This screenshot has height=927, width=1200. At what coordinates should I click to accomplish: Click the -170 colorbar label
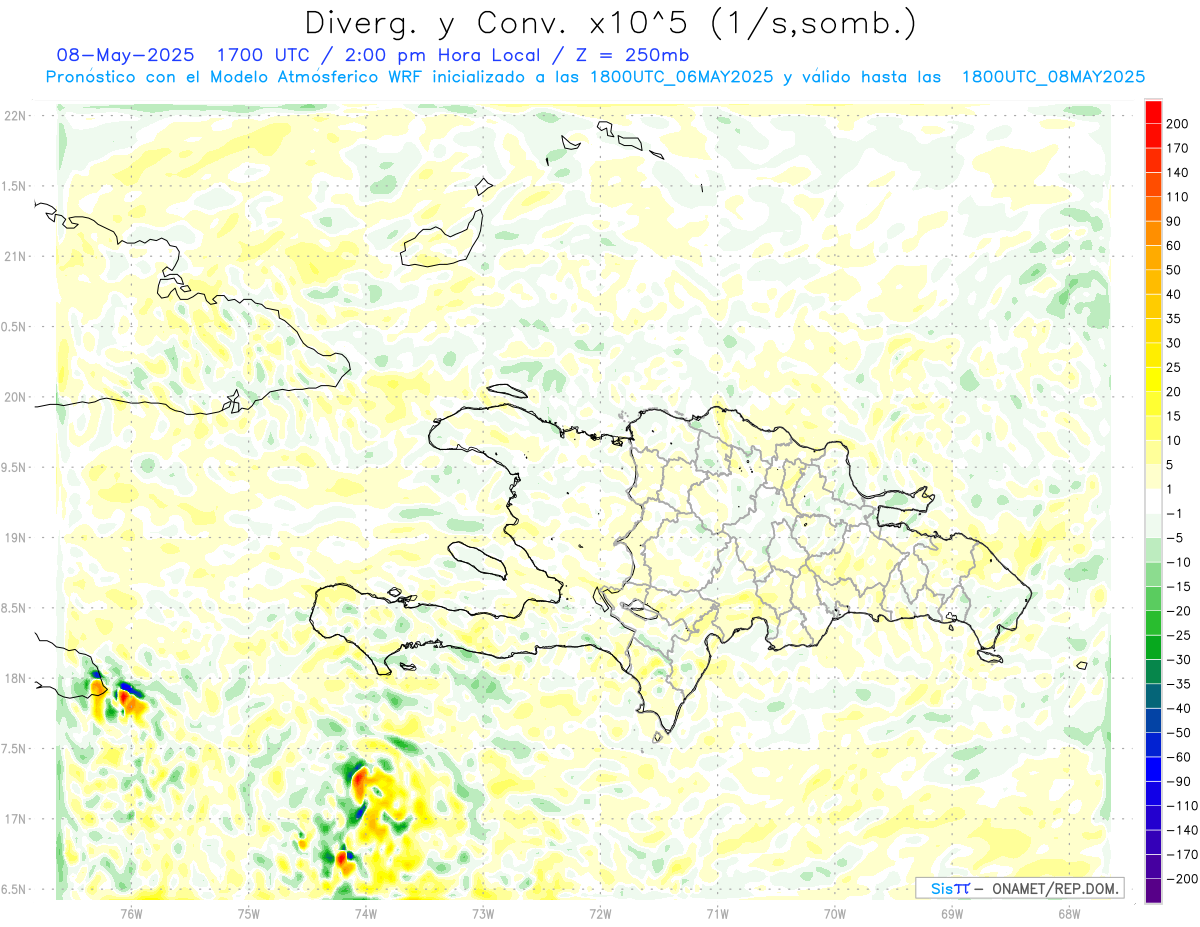click(x=1182, y=855)
